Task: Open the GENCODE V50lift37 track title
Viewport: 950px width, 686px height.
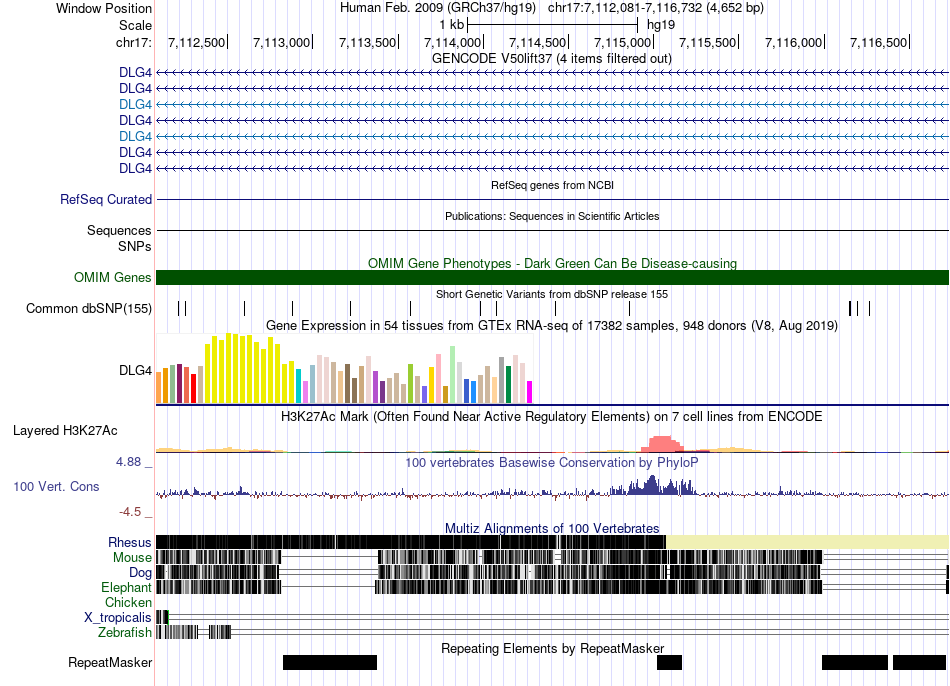Action: [x=551, y=59]
